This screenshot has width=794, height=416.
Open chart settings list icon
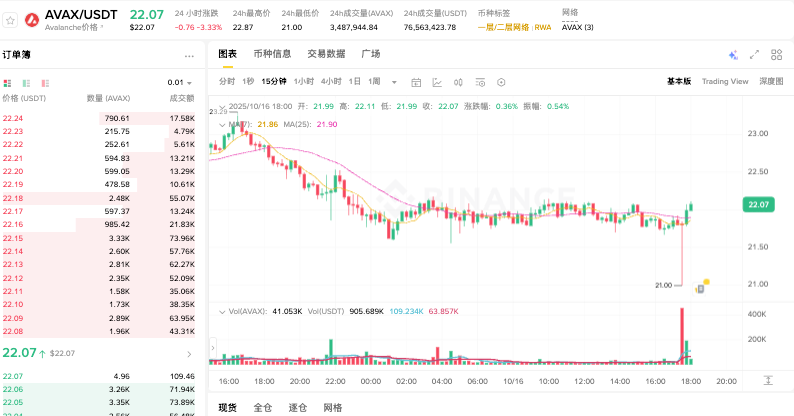(480, 82)
